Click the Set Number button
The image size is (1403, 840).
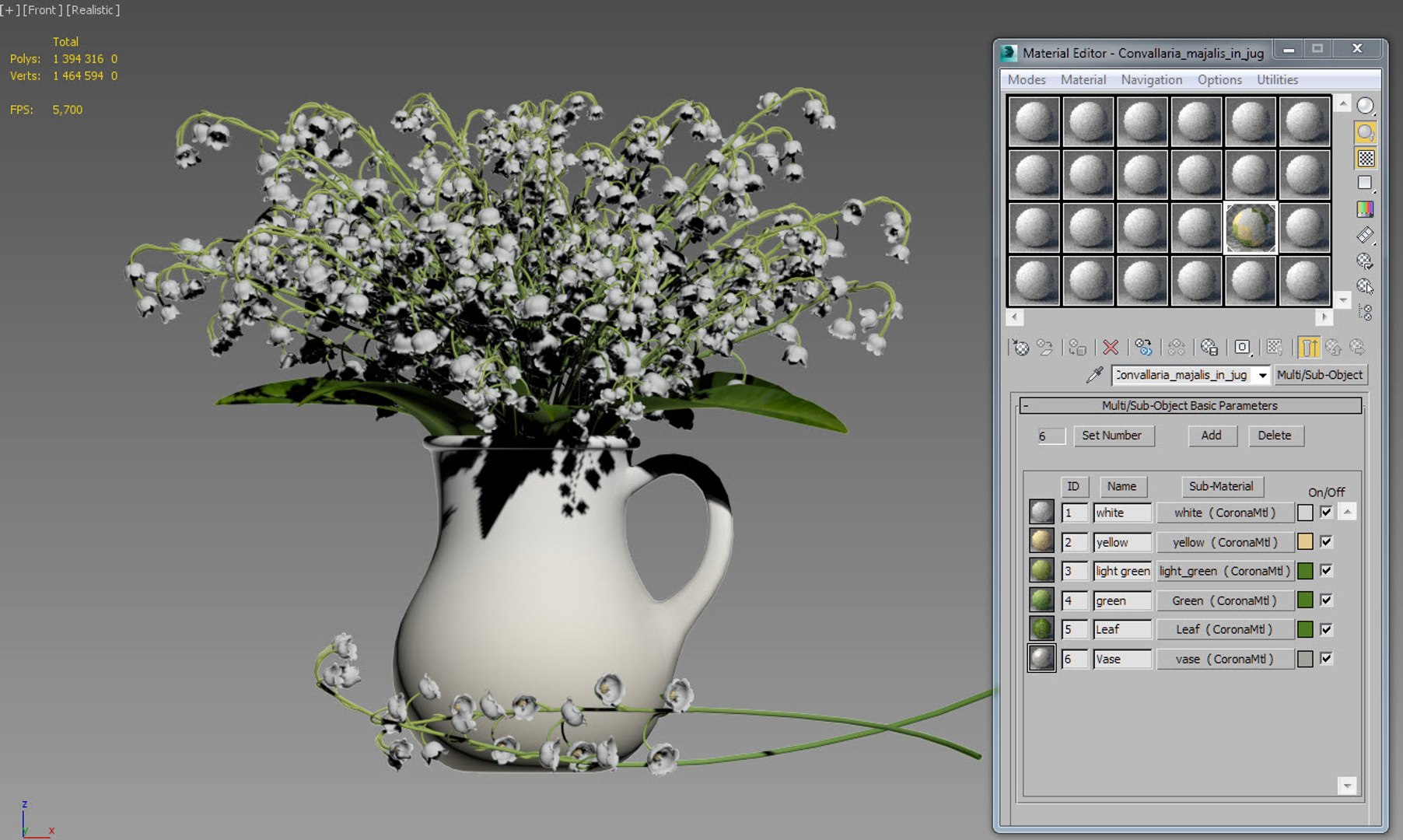pyautogui.click(x=1112, y=436)
